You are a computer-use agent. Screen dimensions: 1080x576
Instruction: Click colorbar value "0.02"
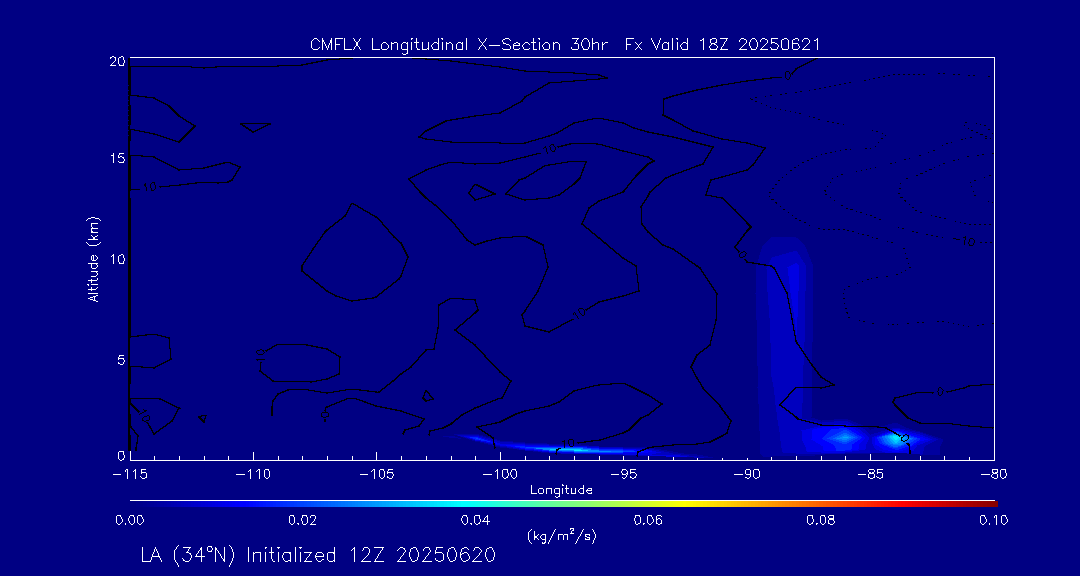point(303,520)
